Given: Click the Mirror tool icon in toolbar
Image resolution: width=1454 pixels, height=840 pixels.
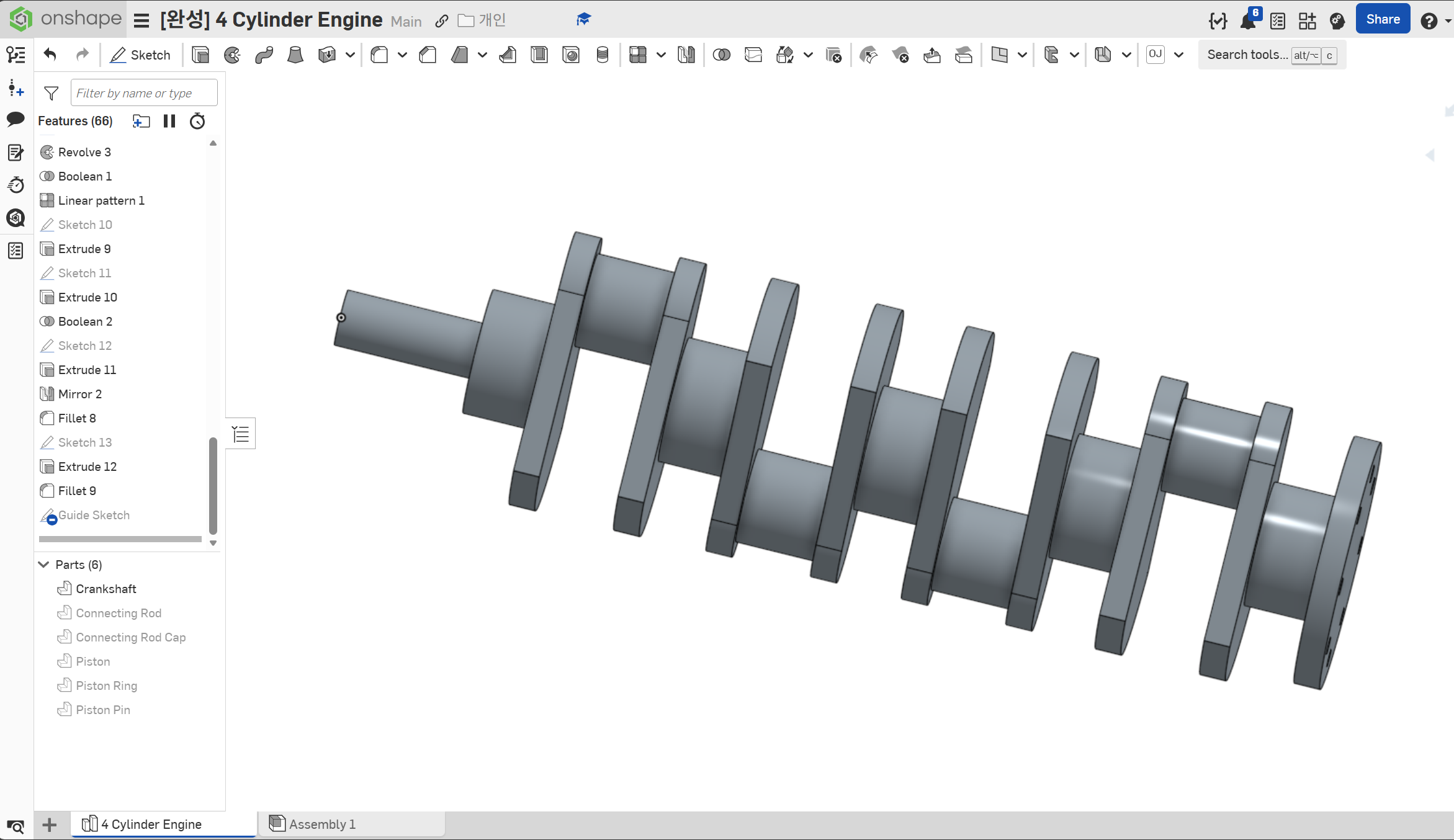Looking at the screenshot, I should click(x=686, y=55).
